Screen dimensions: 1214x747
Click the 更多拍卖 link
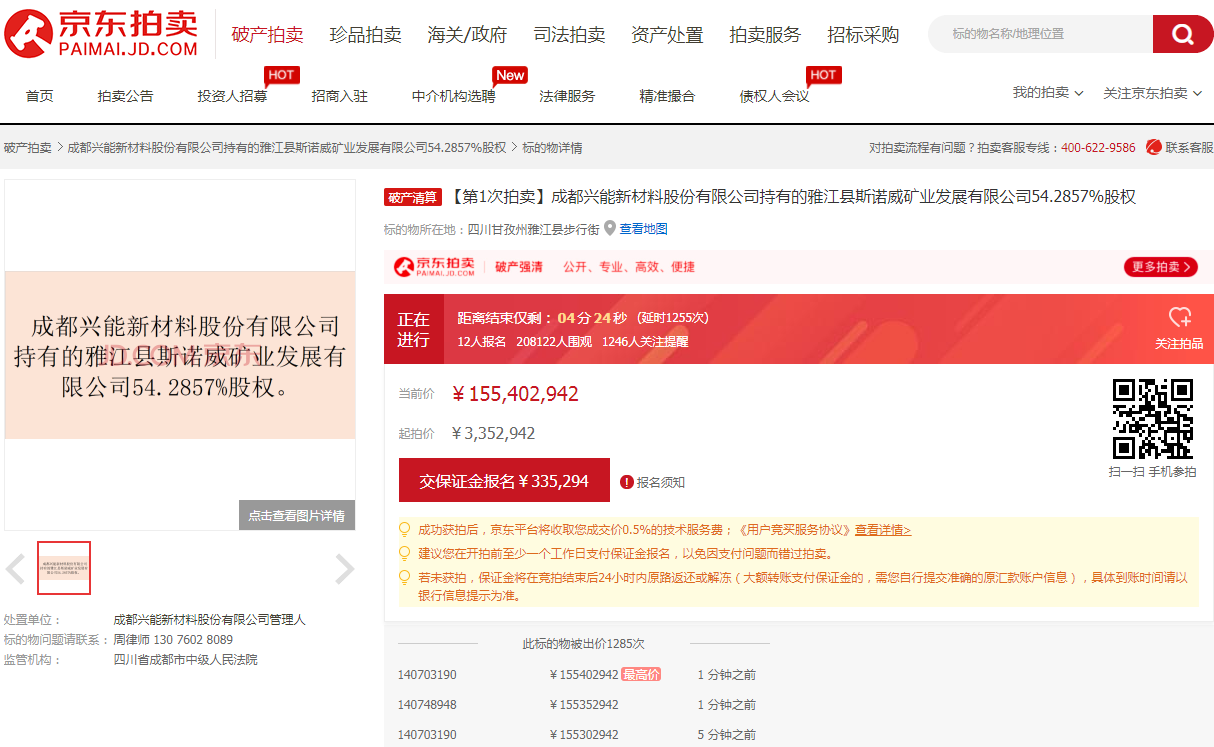tap(1163, 267)
